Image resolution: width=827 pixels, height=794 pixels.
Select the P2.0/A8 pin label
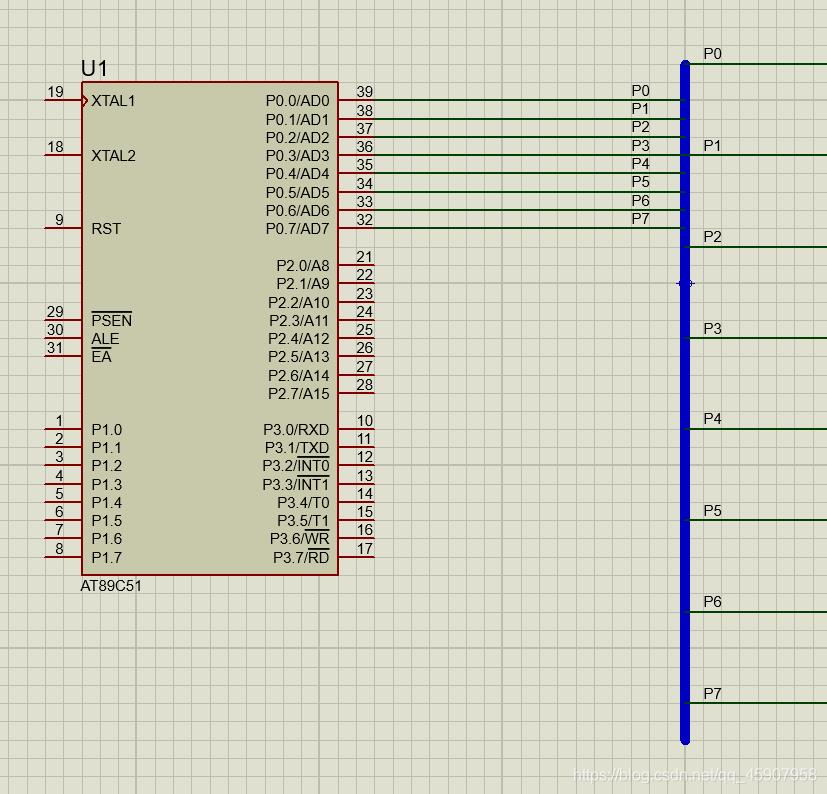click(x=303, y=265)
